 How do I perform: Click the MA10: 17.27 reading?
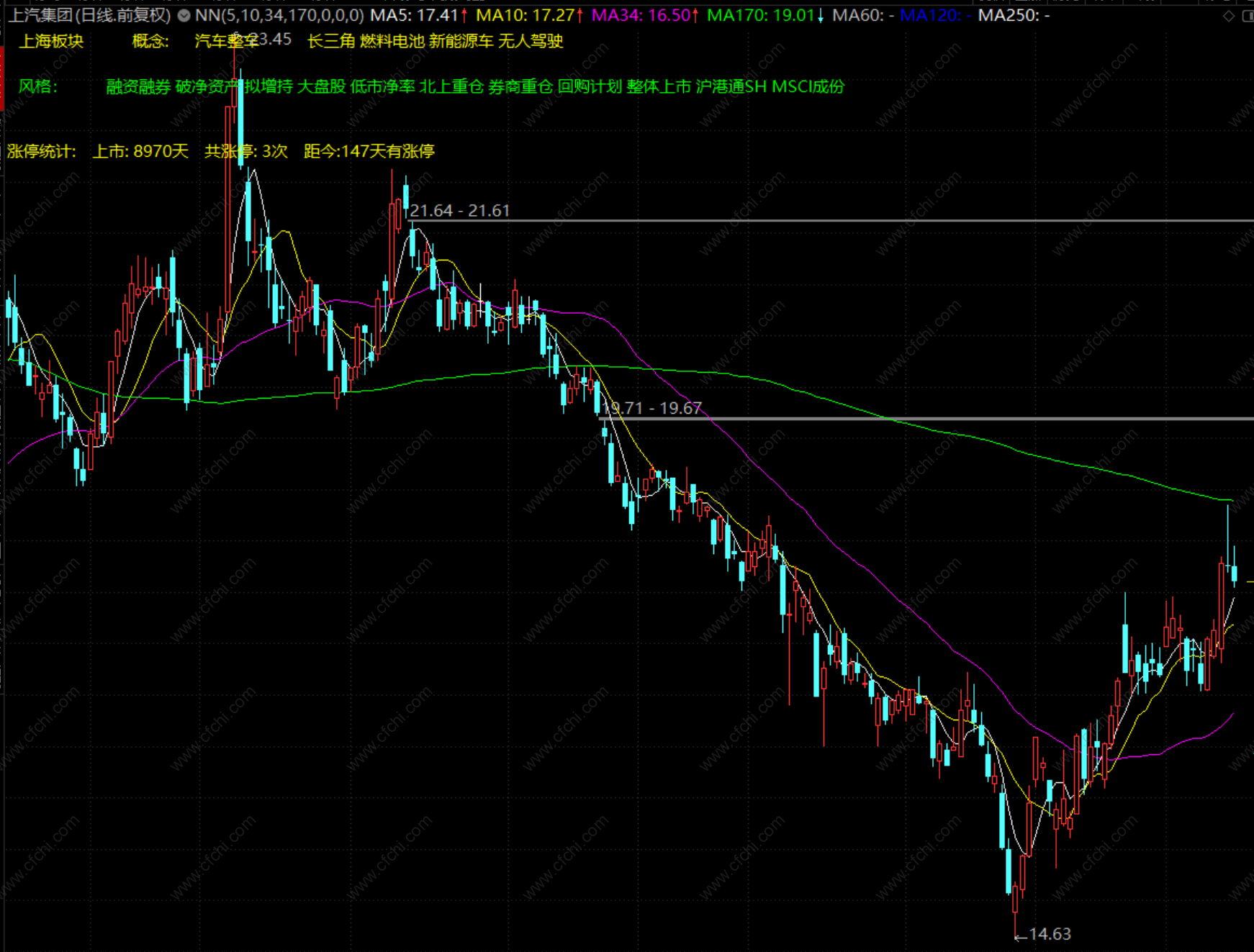coord(529,15)
